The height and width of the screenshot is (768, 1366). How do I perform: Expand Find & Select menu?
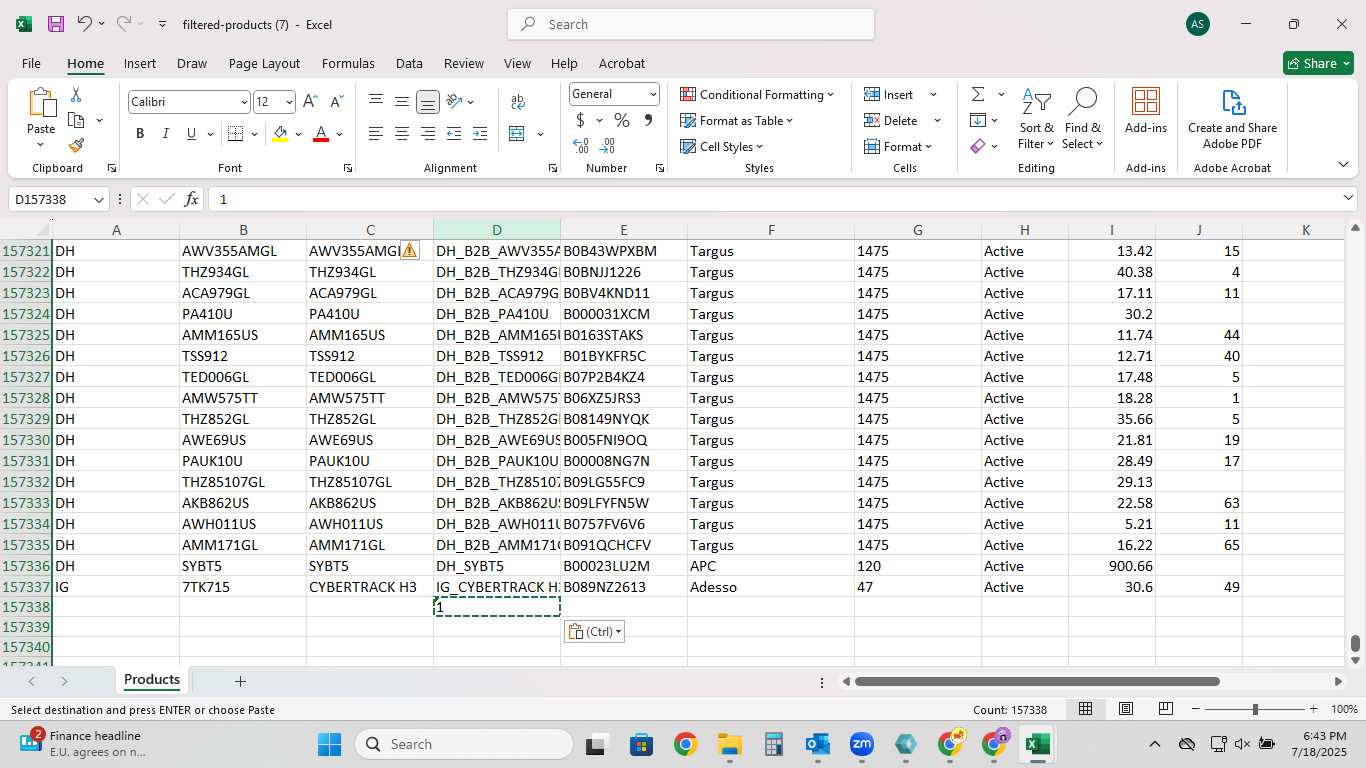pos(1083,119)
